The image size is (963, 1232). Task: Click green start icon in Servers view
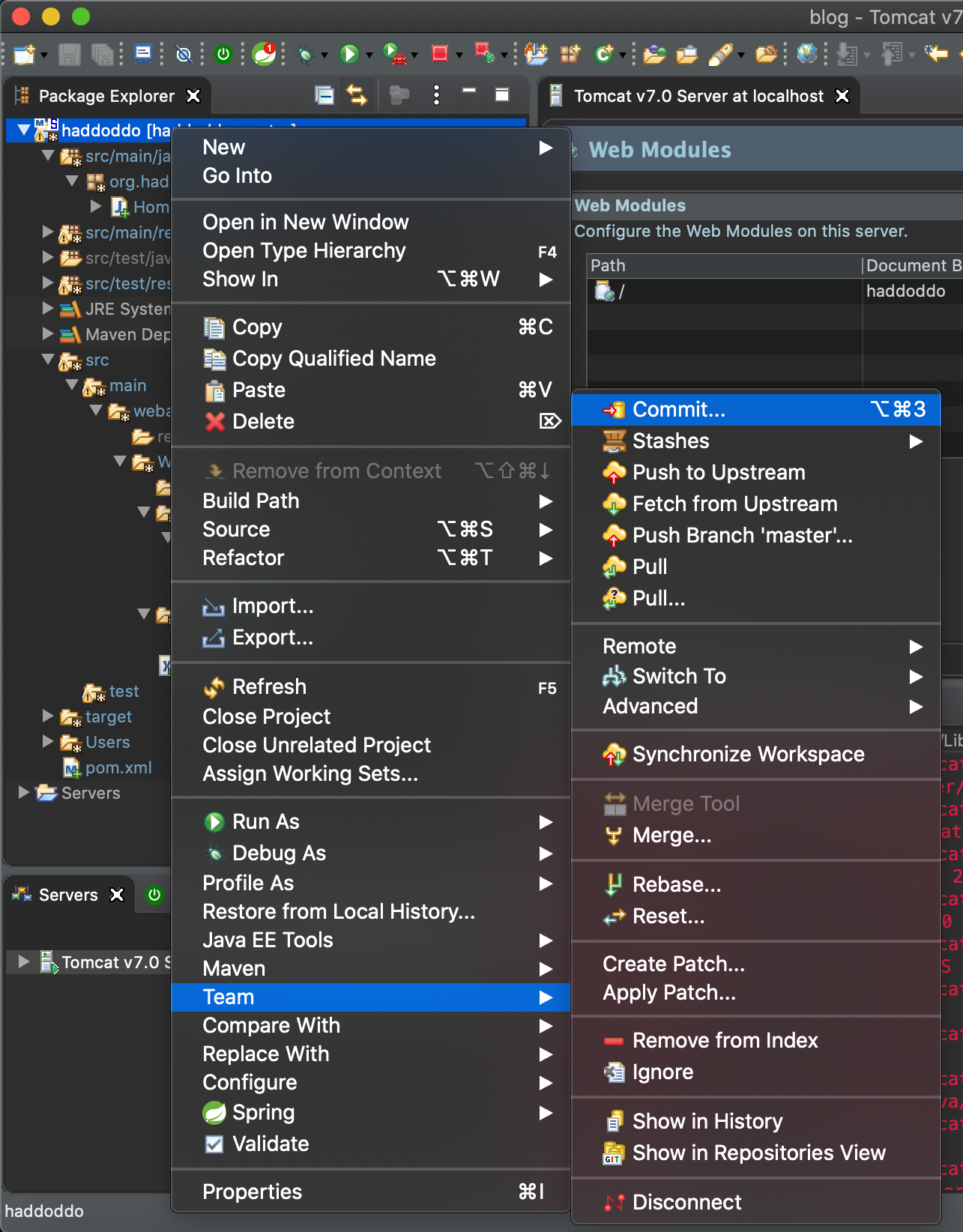[x=154, y=894]
